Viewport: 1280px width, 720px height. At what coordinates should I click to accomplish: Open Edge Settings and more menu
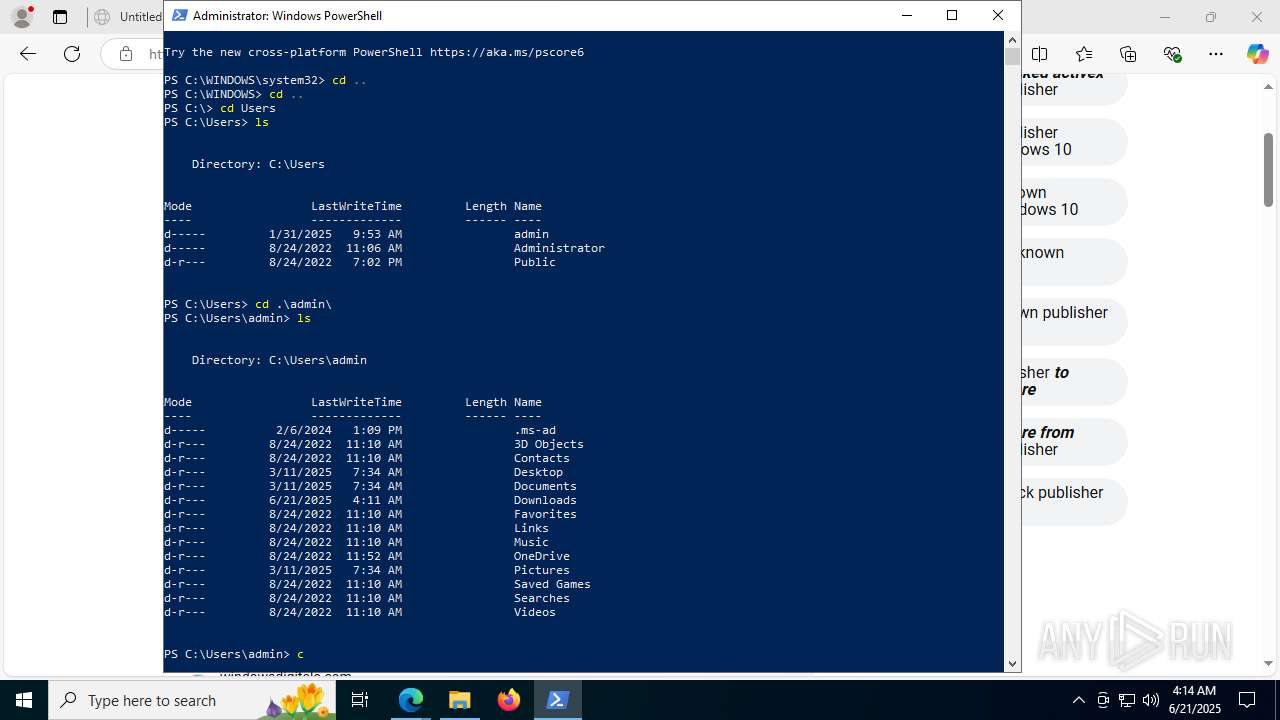pos(1216,54)
